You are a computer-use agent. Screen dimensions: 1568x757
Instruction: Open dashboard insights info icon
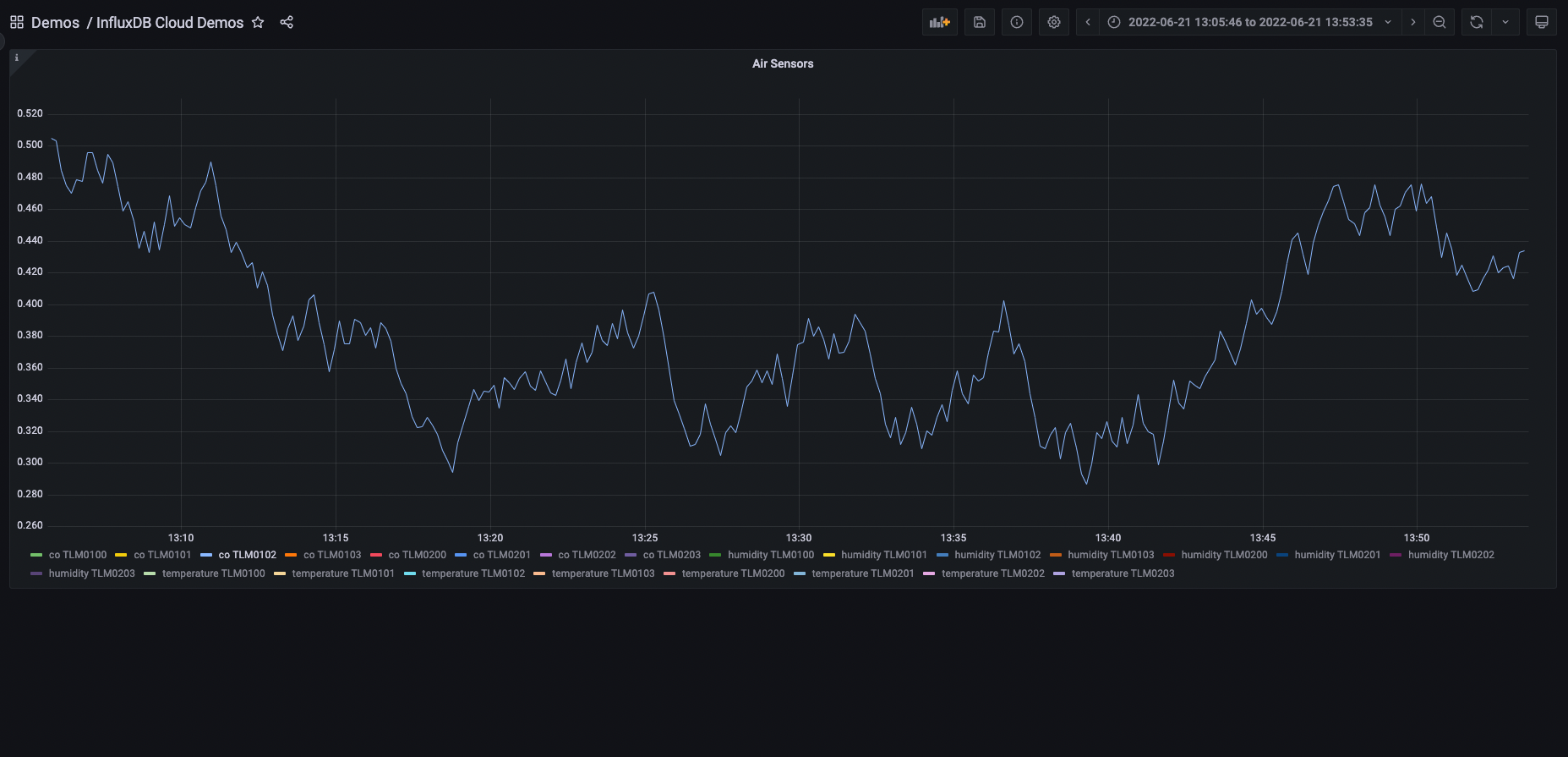click(1017, 23)
